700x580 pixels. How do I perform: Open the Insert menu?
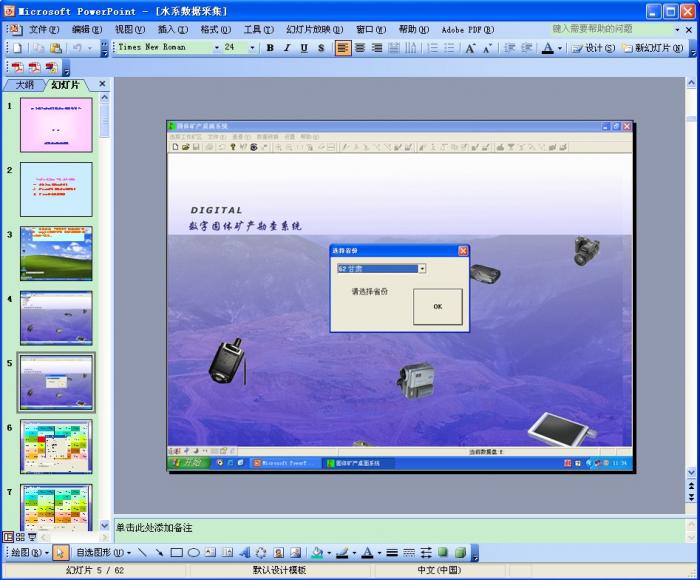click(x=172, y=29)
